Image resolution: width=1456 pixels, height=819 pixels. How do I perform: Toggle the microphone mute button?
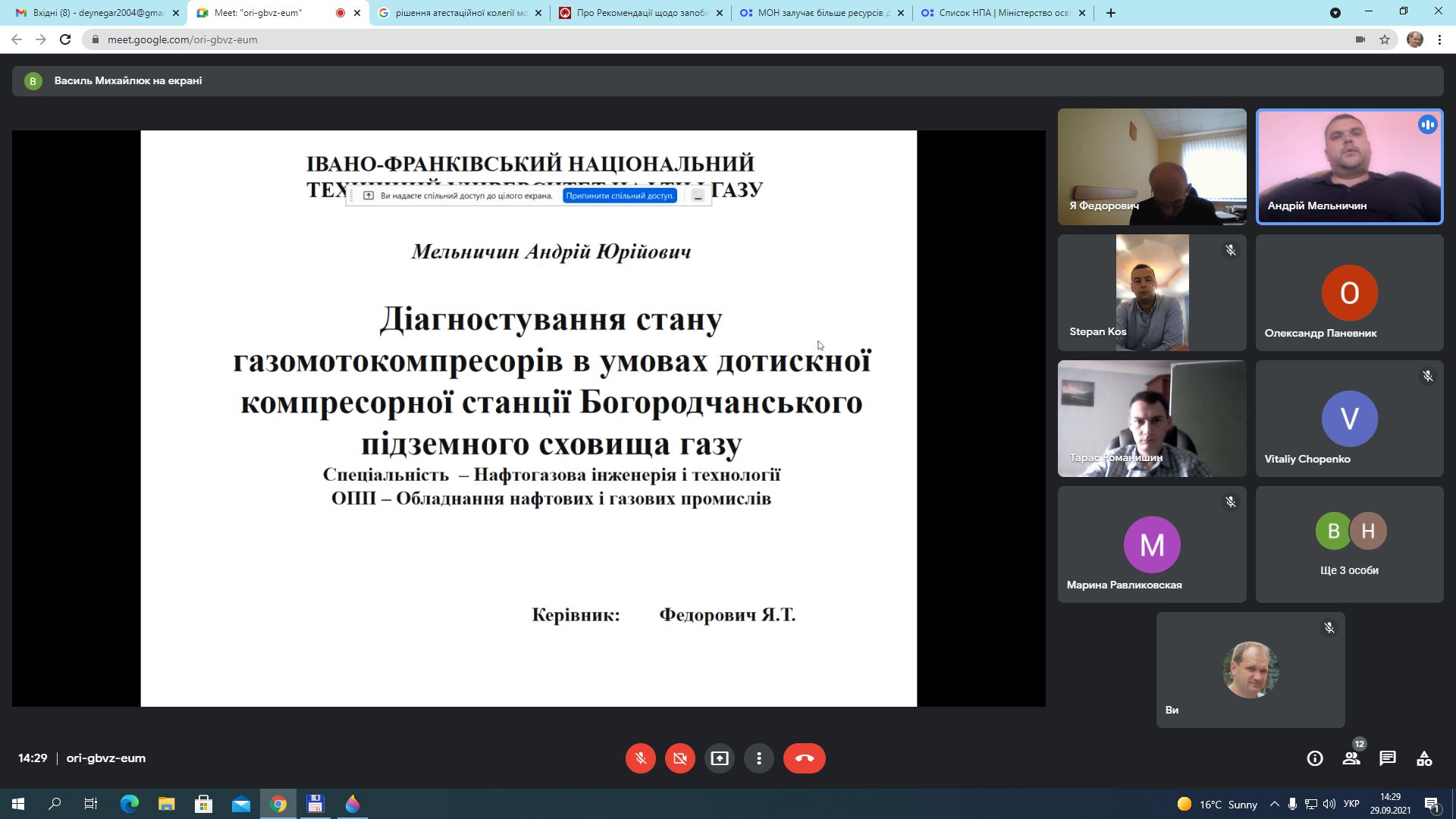coord(640,758)
